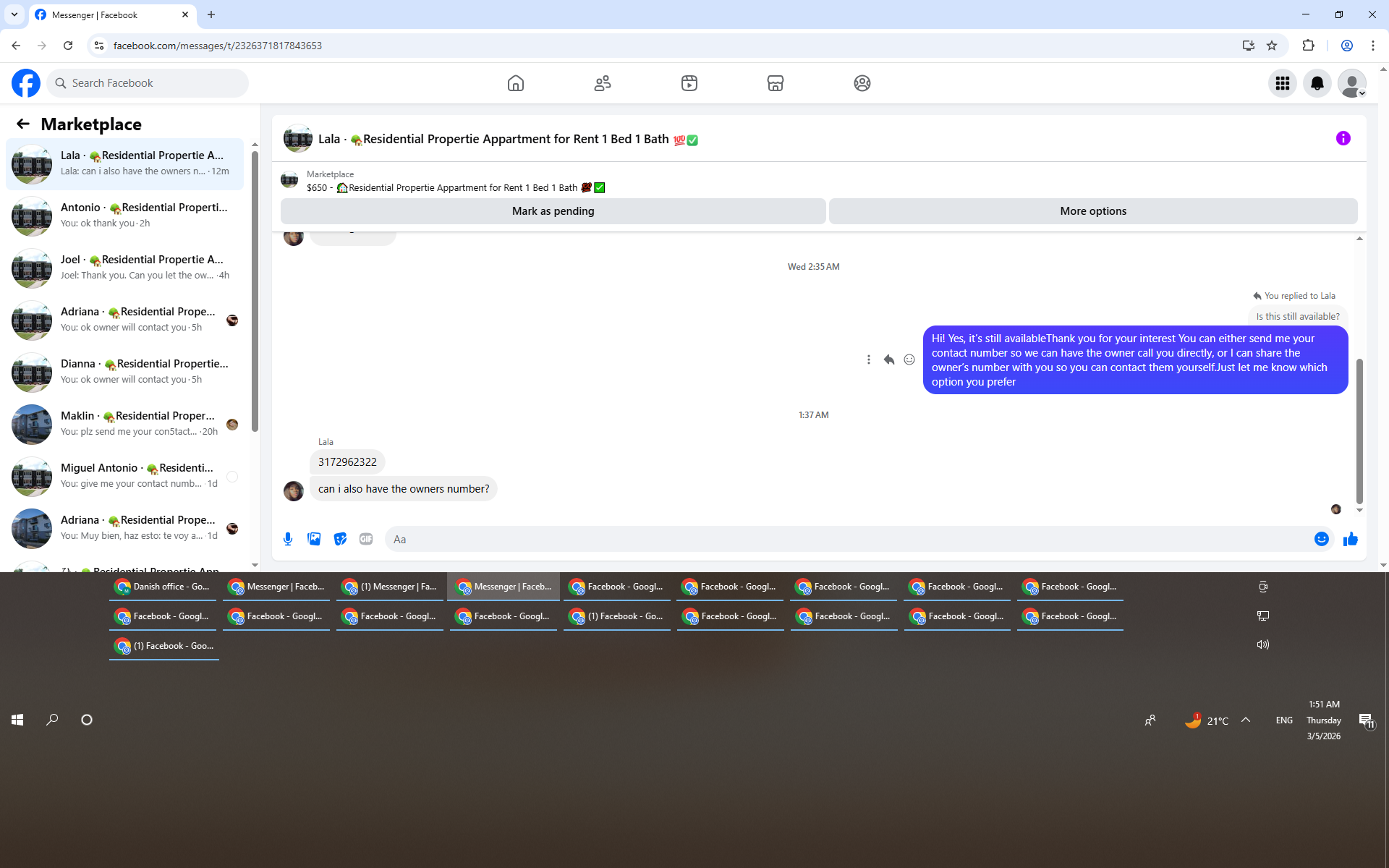Expand the Chrome tab search dropdown
Image resolution: width=1389 pixels, height=868 pixels.
pos(14,14)
